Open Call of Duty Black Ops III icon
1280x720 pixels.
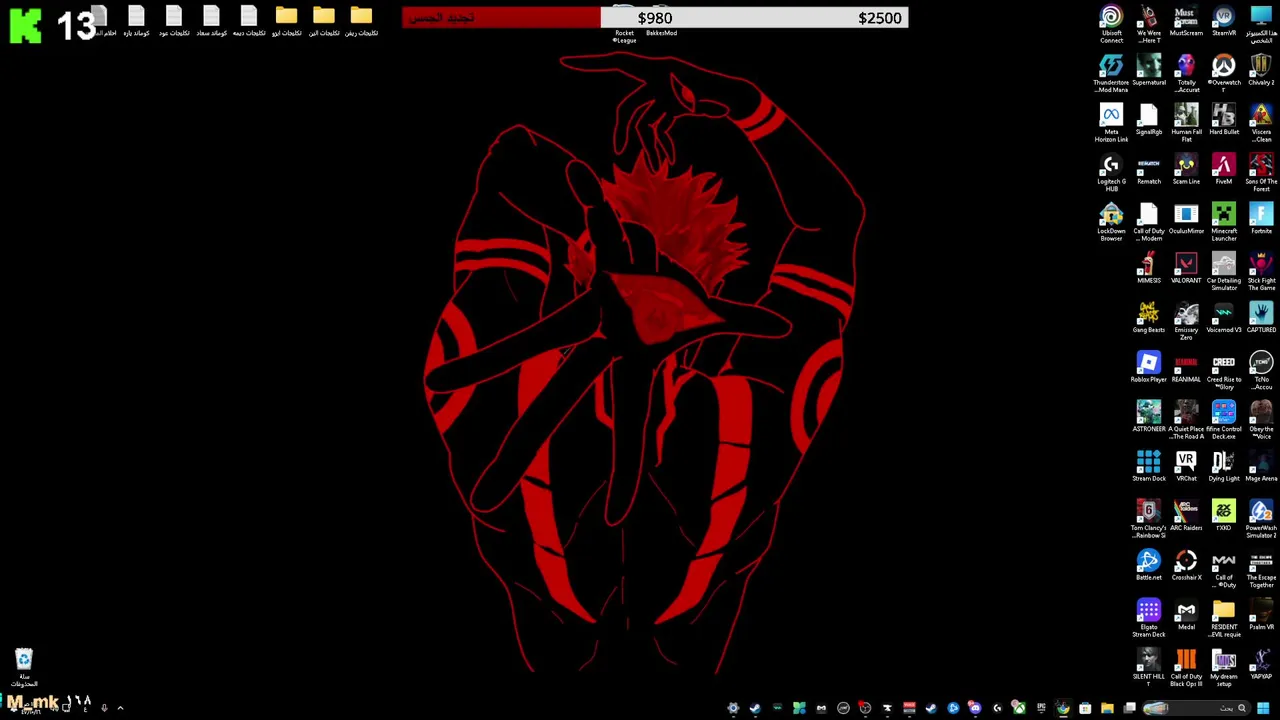1186,668
